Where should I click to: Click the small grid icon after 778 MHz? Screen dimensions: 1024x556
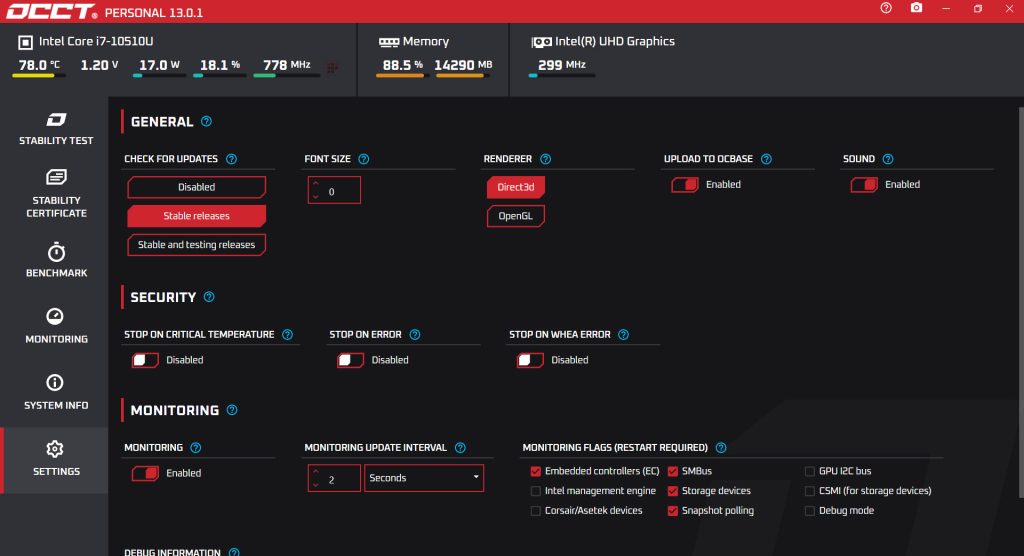tap(332, 67)
